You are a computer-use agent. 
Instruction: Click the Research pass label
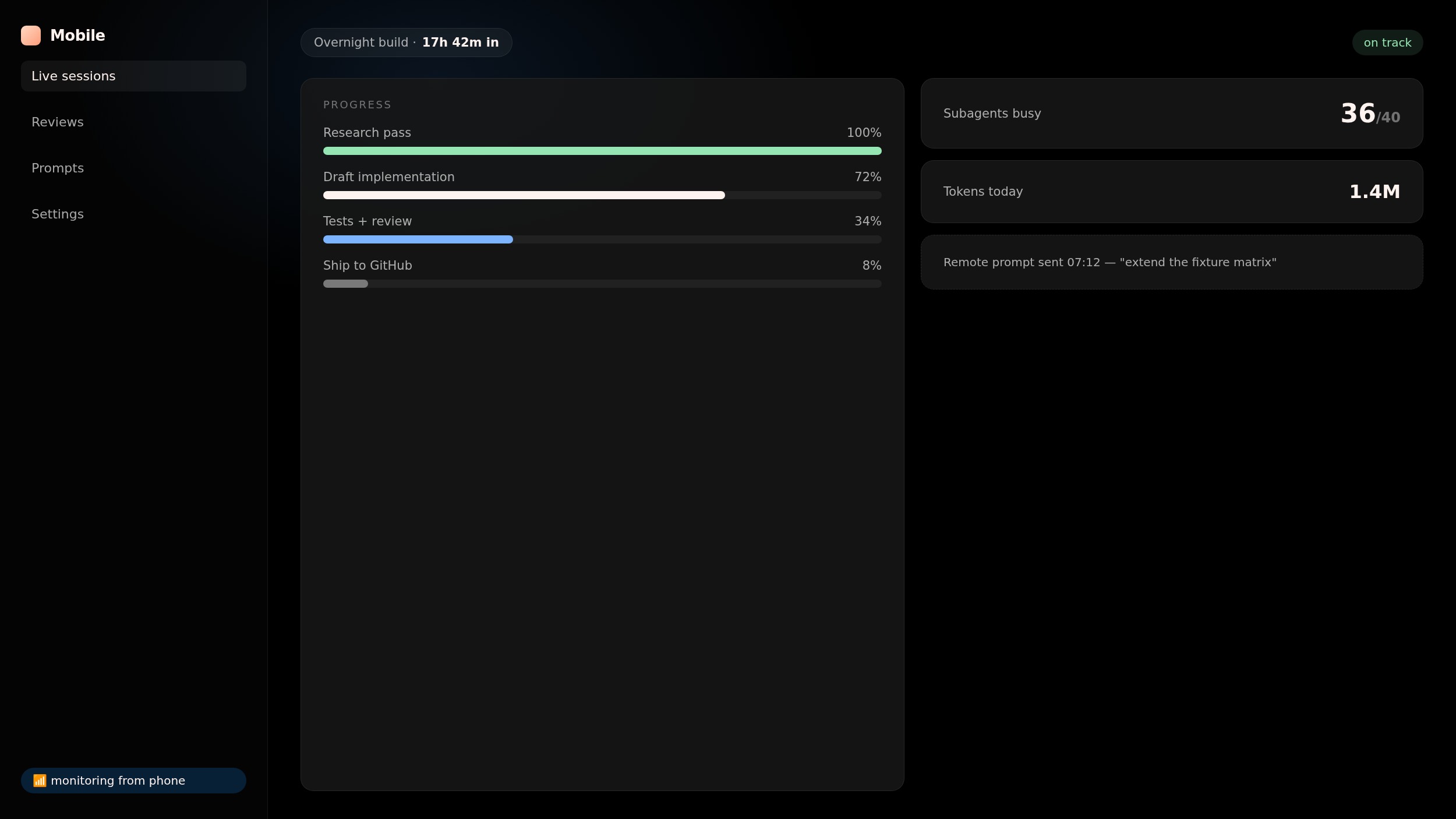[367, 133]
